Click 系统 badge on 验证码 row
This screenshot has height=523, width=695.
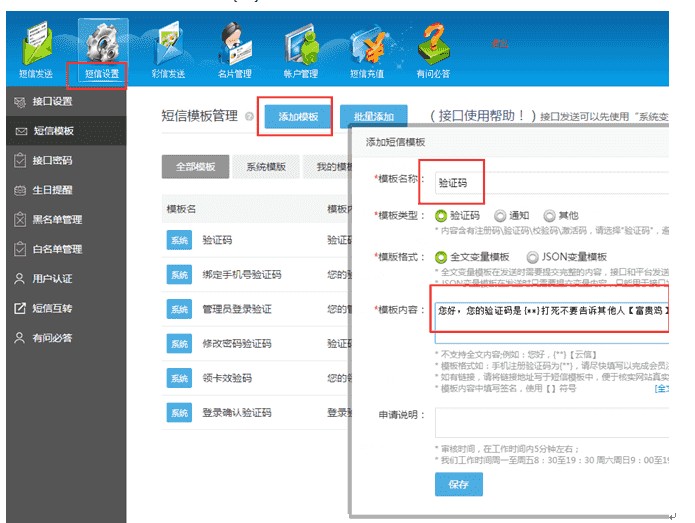pos(180,240)
